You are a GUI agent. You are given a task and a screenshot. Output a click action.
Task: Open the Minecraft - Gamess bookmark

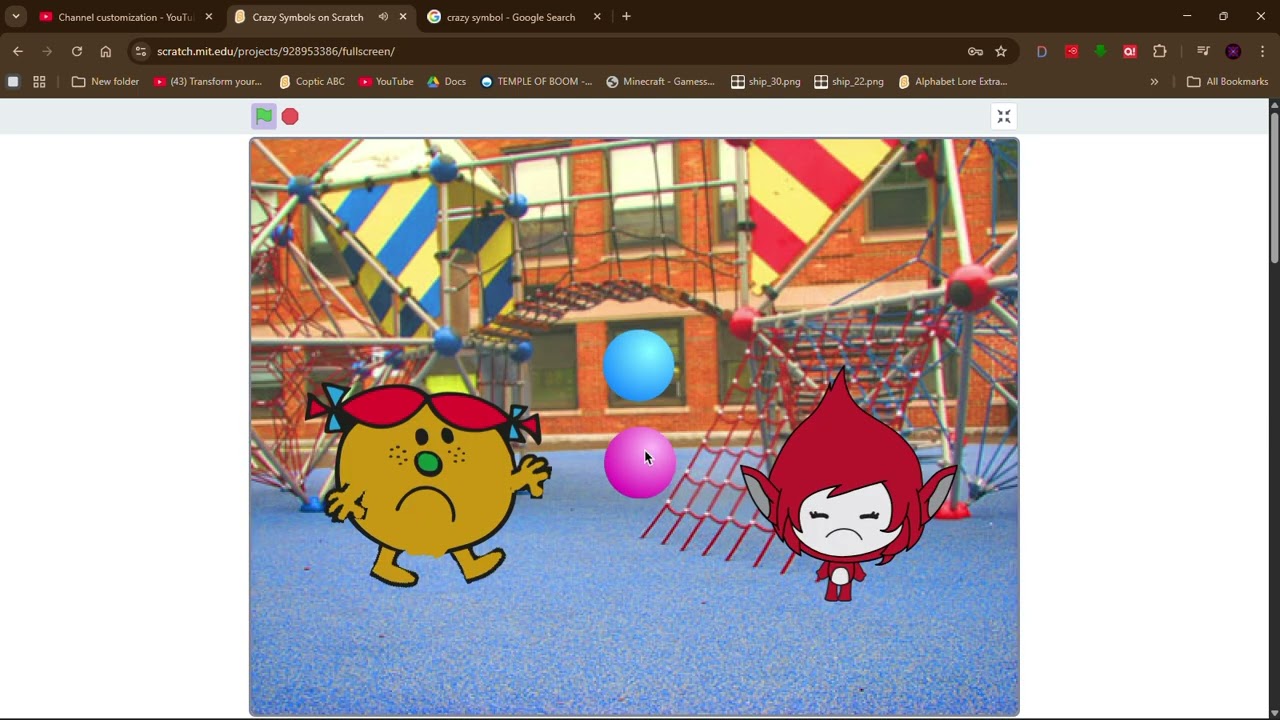pos(660,82)
